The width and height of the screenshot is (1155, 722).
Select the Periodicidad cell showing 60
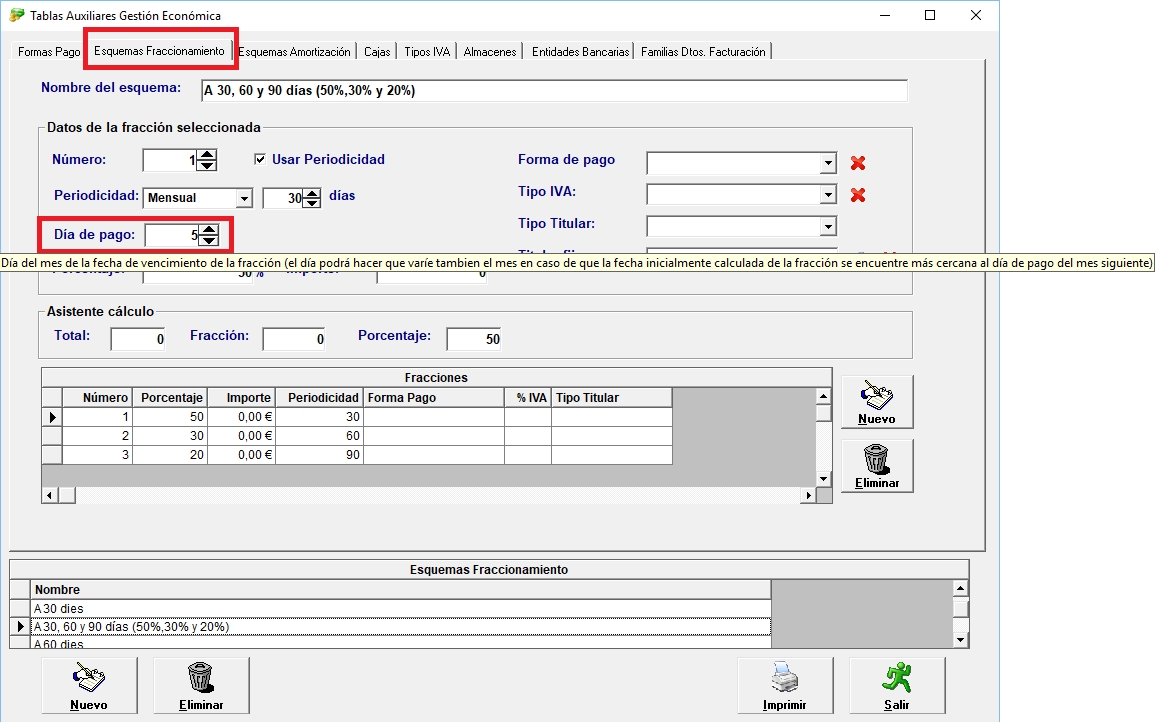pos(320,436)
